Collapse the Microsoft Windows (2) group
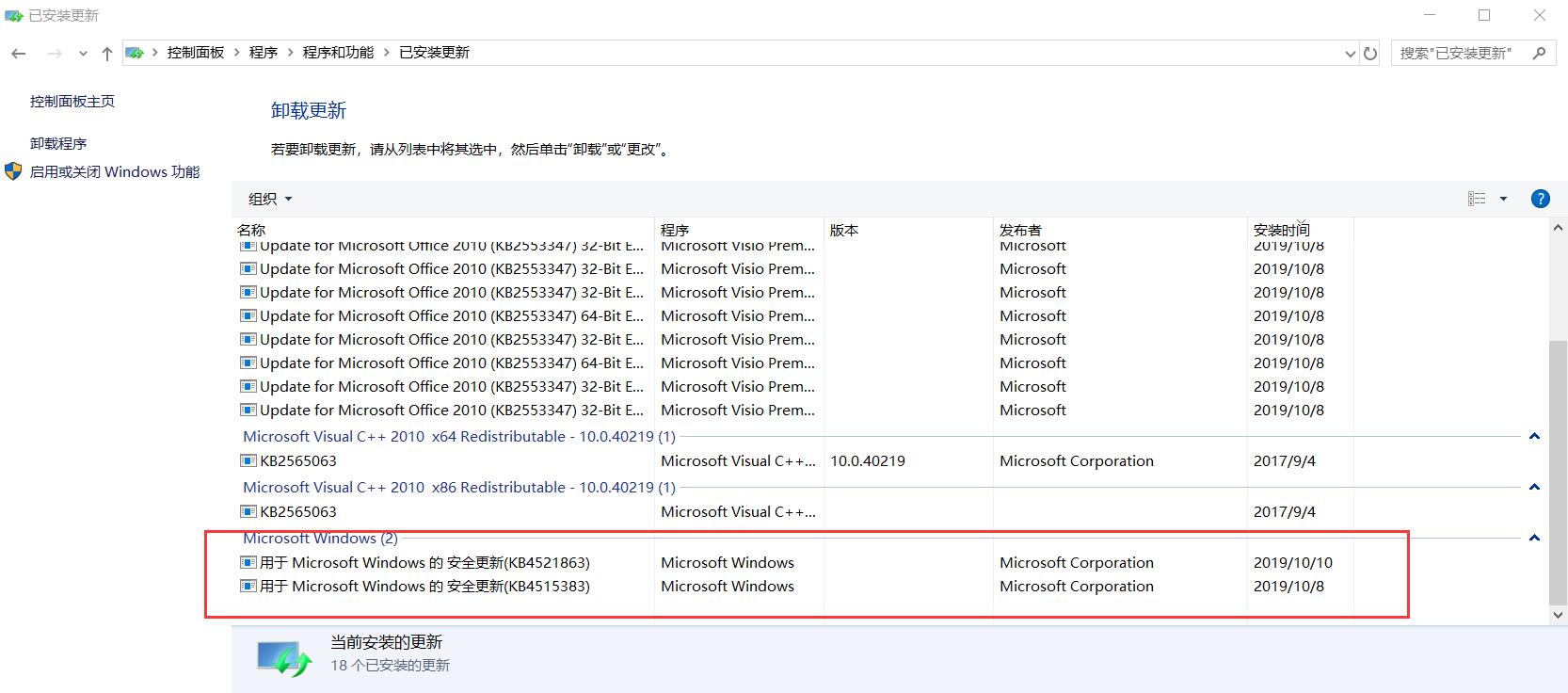 [1534, 539]
